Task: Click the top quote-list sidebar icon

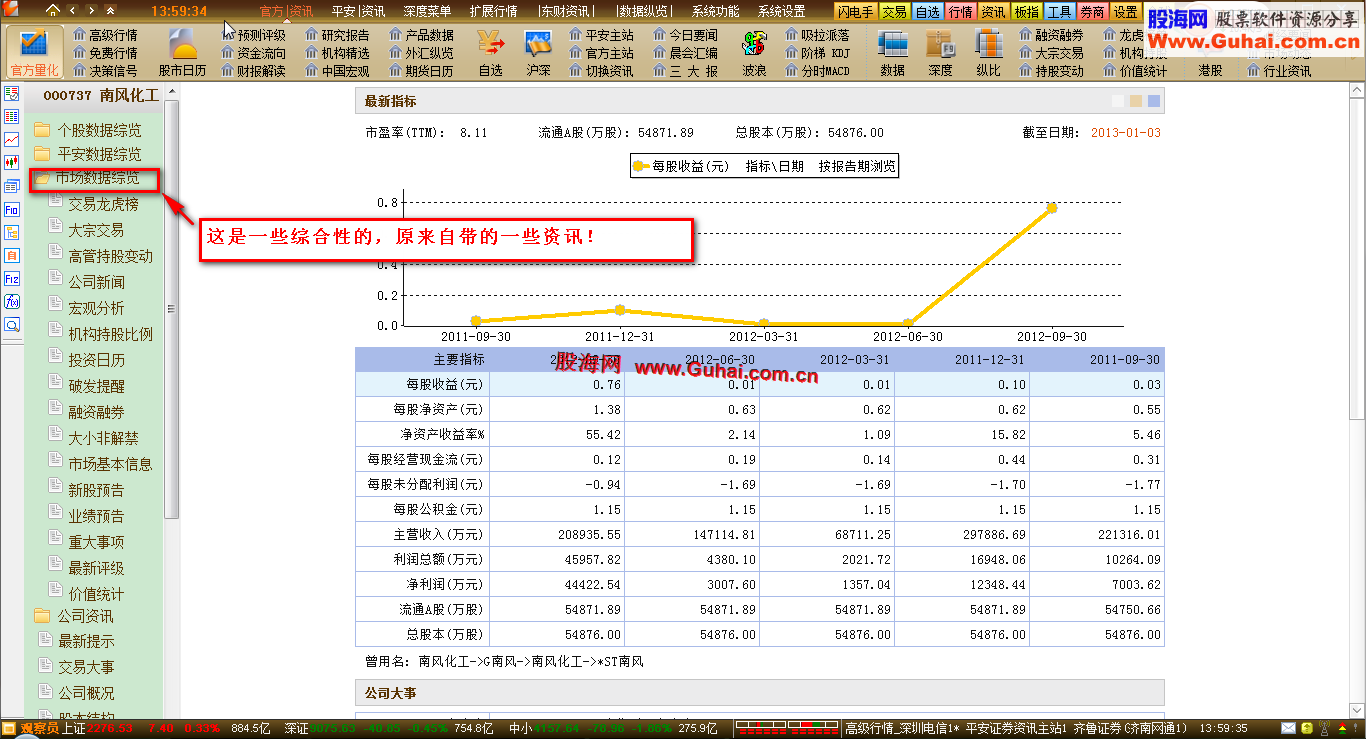Action: point(12,93)
